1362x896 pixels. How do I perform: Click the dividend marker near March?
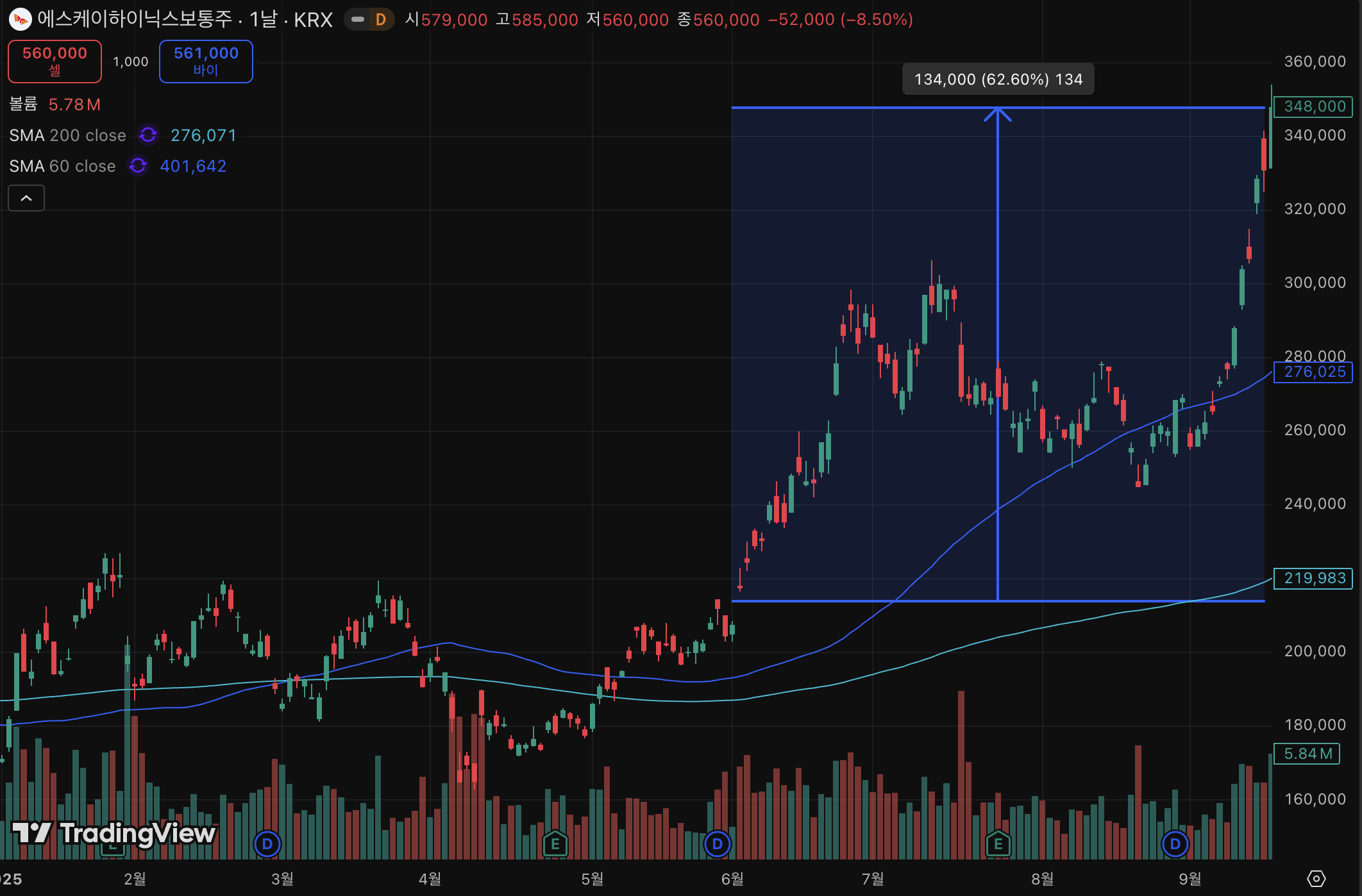(x=267, y=844)
